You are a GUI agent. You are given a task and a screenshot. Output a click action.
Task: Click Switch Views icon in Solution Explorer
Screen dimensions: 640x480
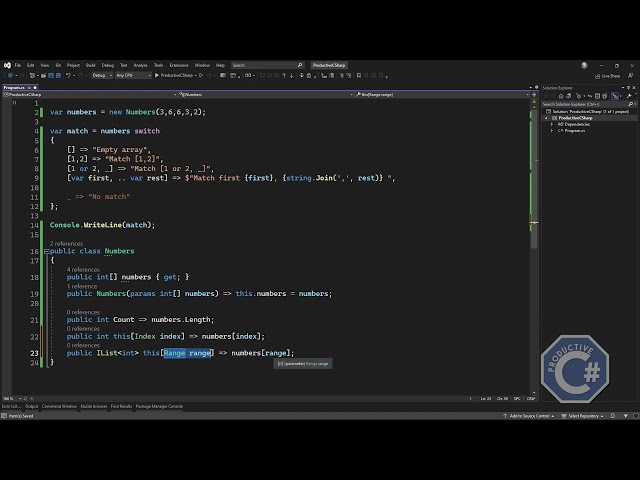(569, 96)
